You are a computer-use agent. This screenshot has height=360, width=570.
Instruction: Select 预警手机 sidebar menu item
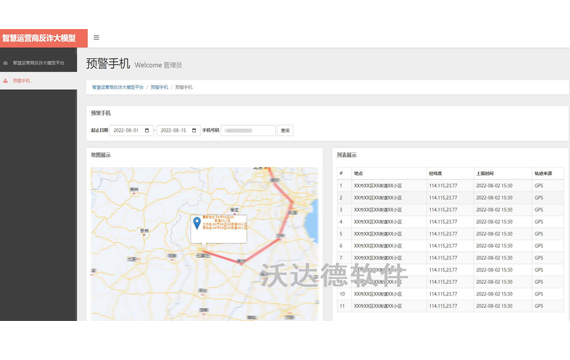(x=39, y=81)
